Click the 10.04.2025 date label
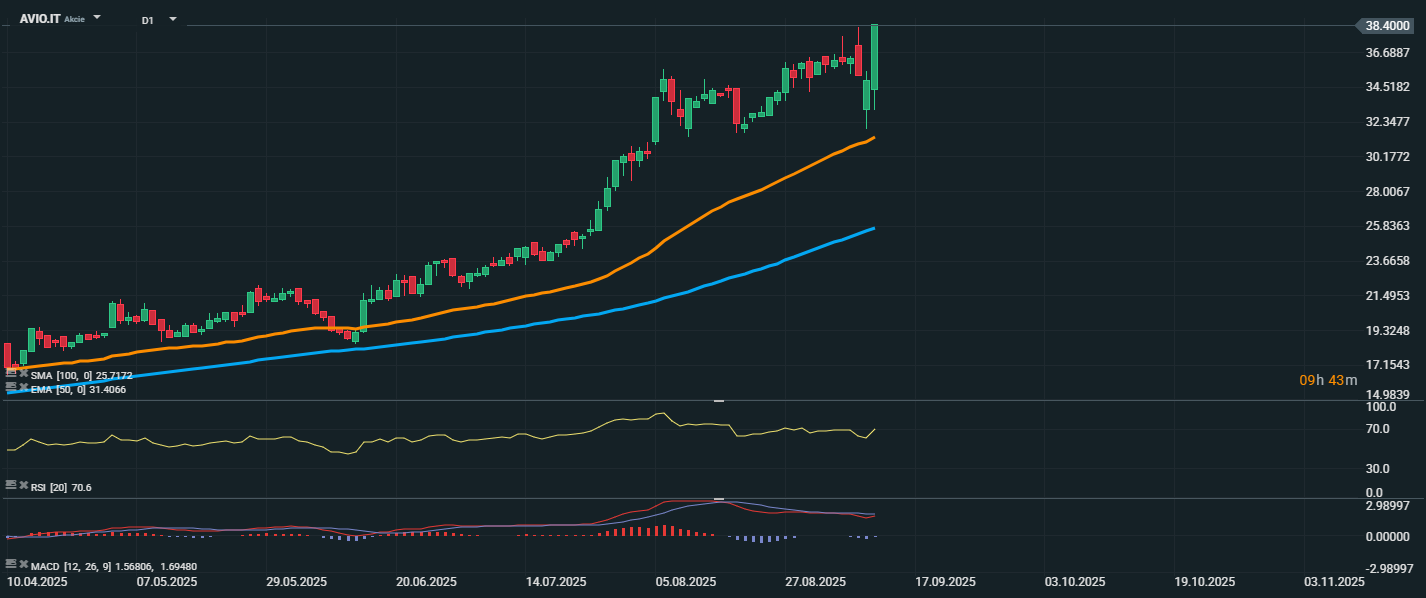The width and height of the screenshot is (1426, 598). coord(37,581)
